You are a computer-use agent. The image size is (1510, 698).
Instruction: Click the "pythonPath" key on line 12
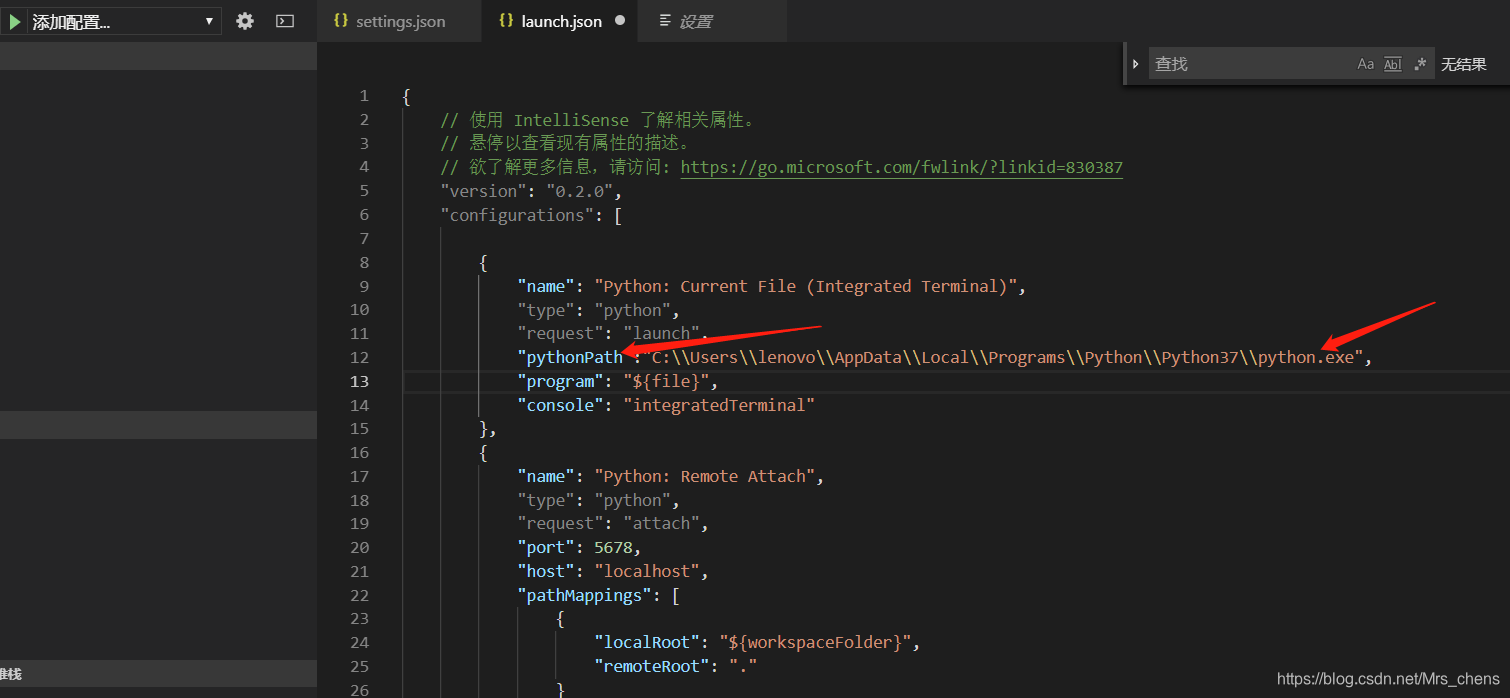(x=574, y=357)
